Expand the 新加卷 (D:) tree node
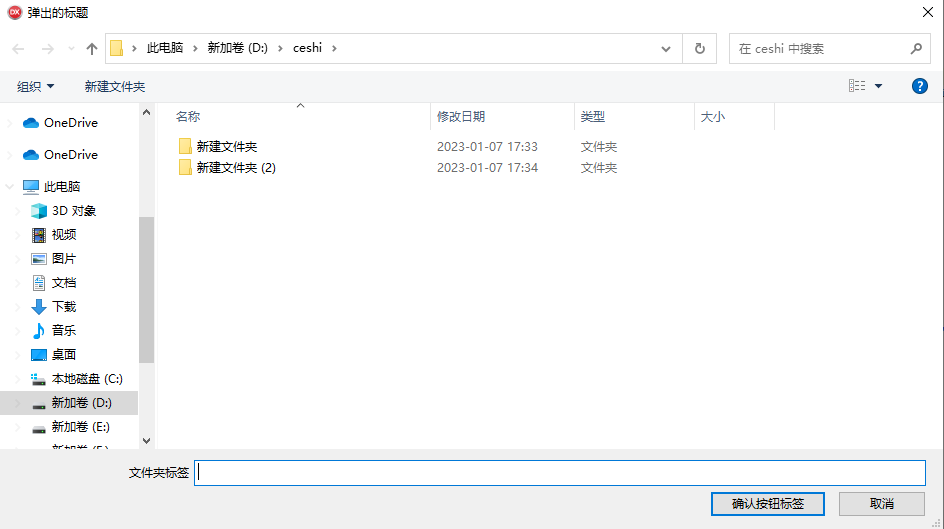This screenshot has width=944, height=529. coord(17,403)
